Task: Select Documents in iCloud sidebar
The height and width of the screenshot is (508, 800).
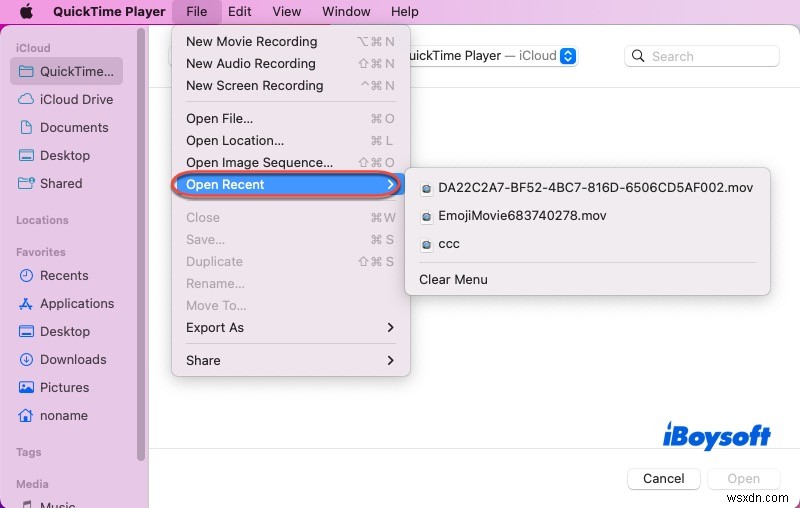Action: tap(66, 128)
